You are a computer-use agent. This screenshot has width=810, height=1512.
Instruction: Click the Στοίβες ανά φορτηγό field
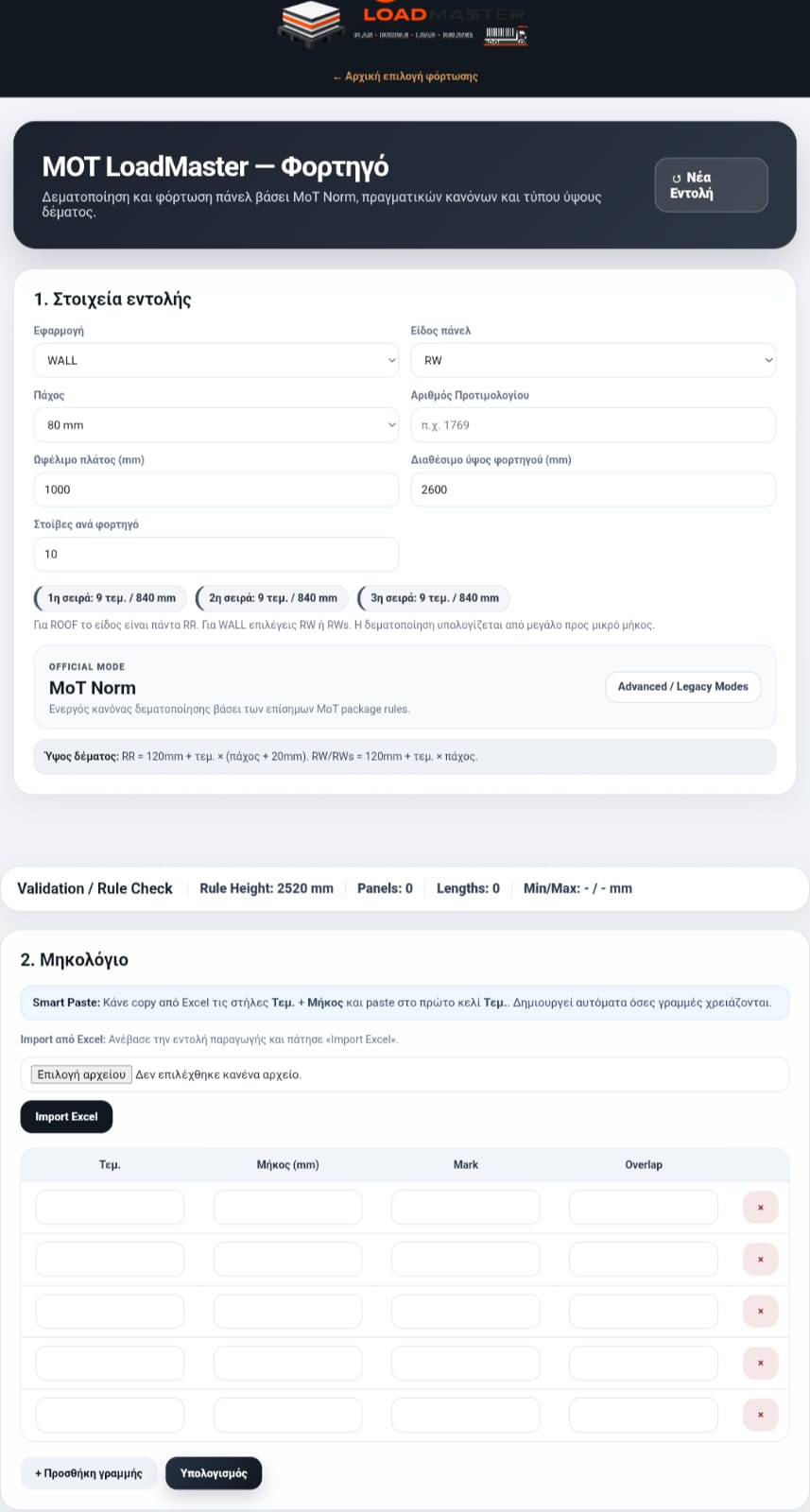(216, 554)
